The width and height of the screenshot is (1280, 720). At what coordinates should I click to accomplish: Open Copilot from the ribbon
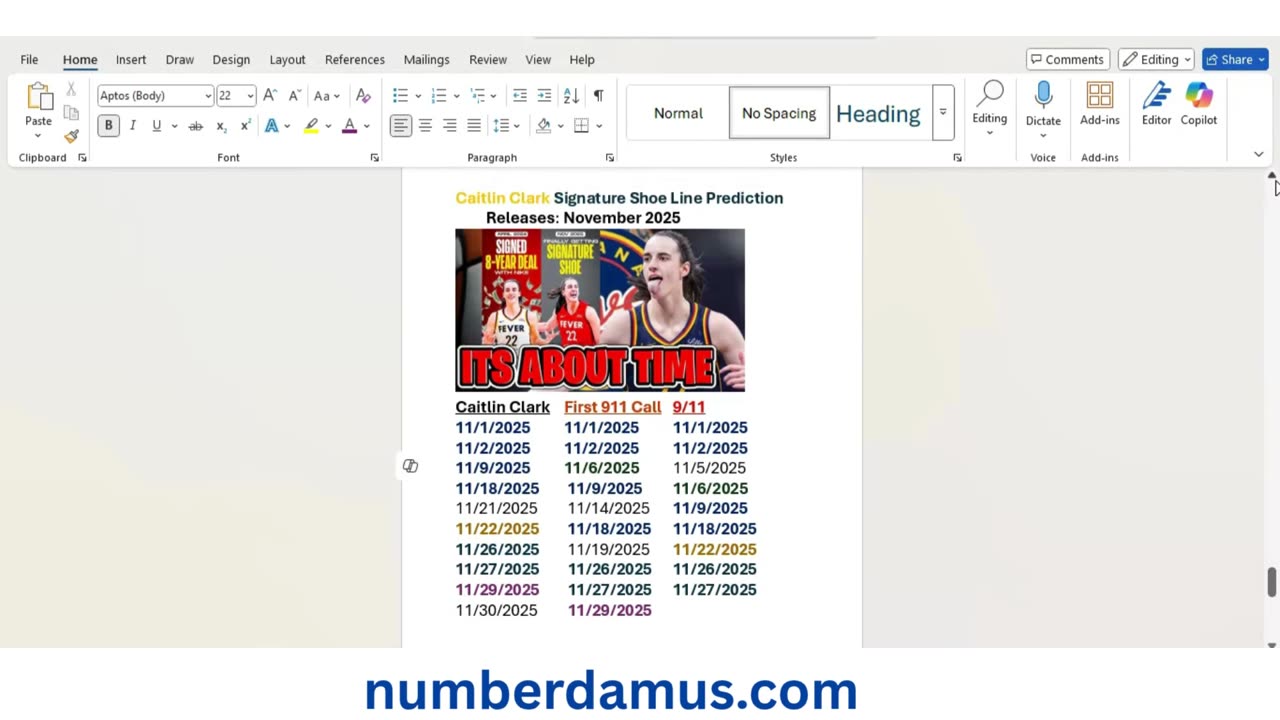tap(1199, 95)
